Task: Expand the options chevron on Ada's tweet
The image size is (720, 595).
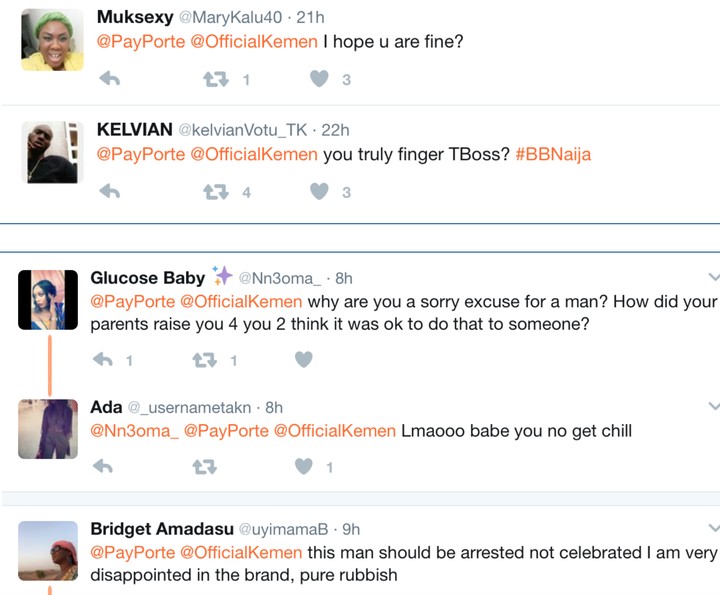Action: (x=712, y=406)
